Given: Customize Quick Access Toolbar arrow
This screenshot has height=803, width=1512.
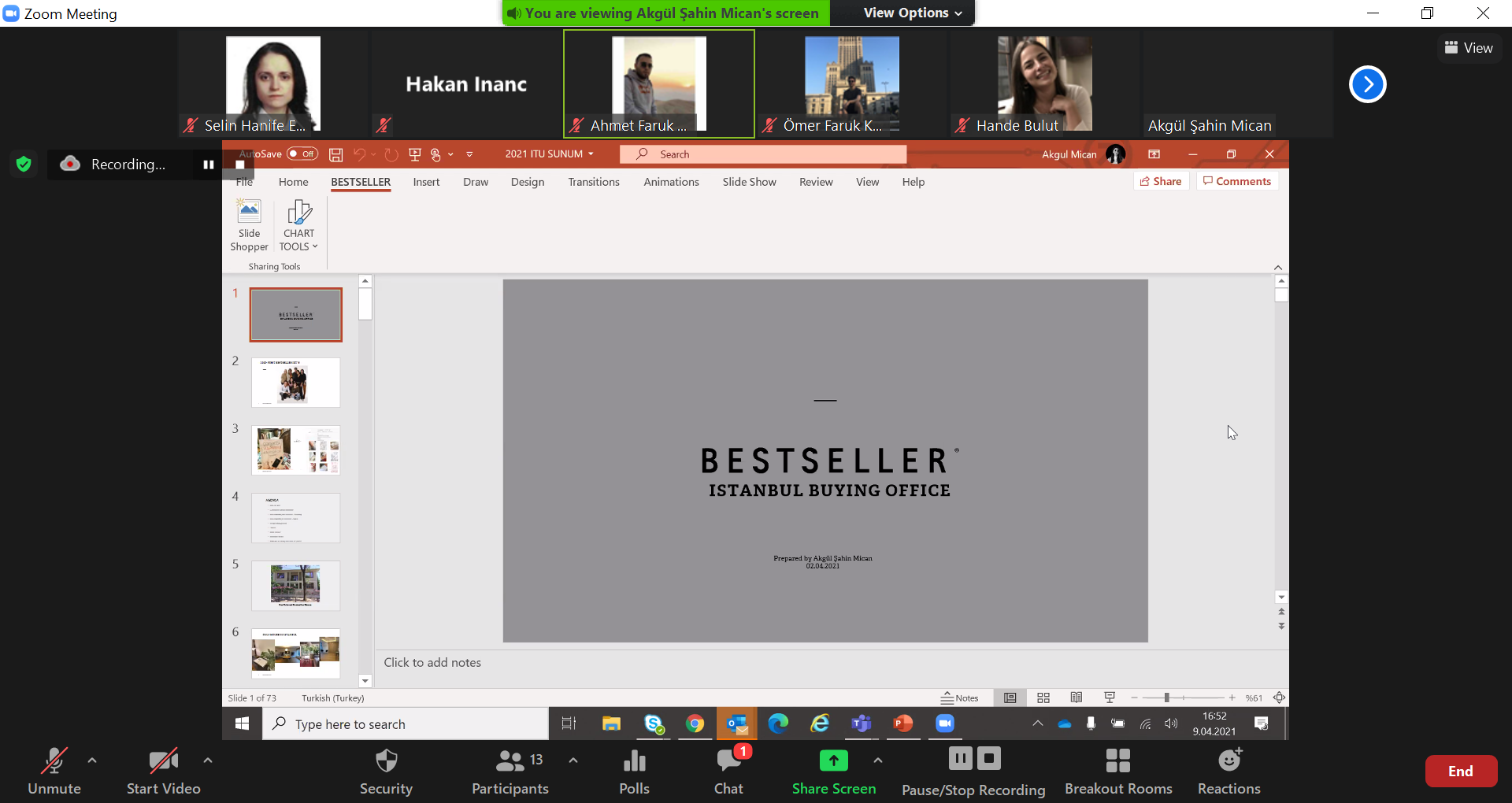Looking at the screenshot, I should tap(469, 154).
